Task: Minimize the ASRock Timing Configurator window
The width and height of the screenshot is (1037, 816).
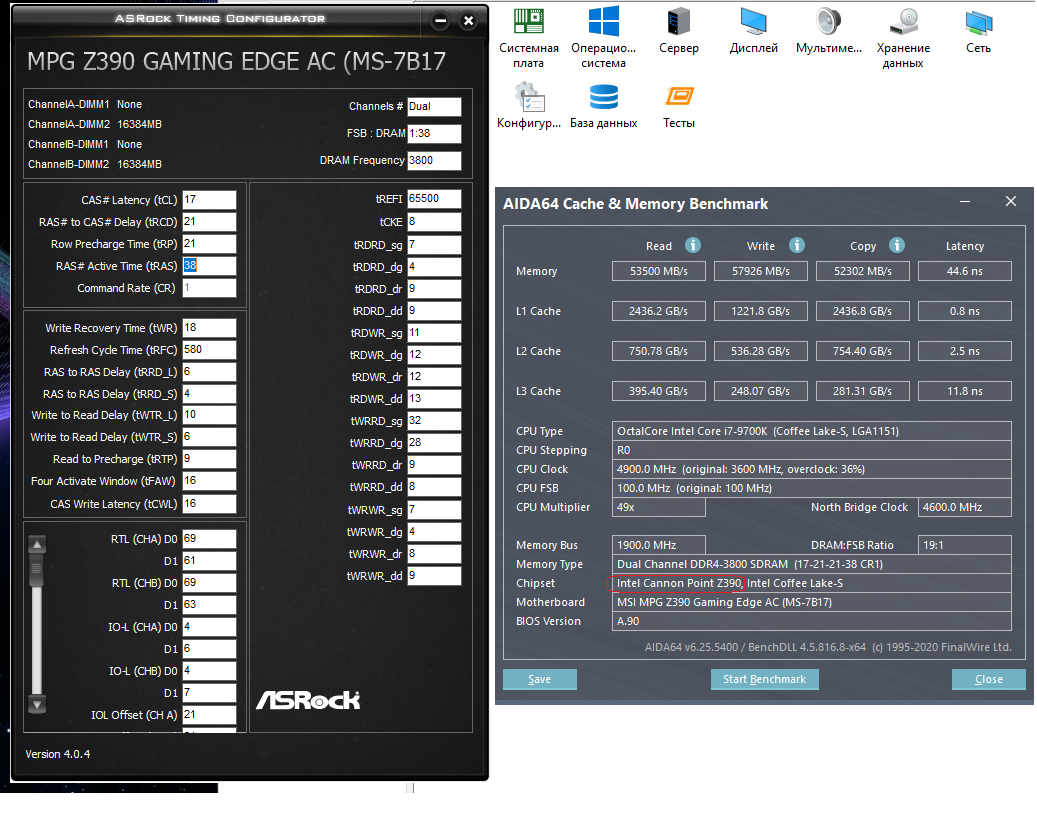Action: click(440, 21)
